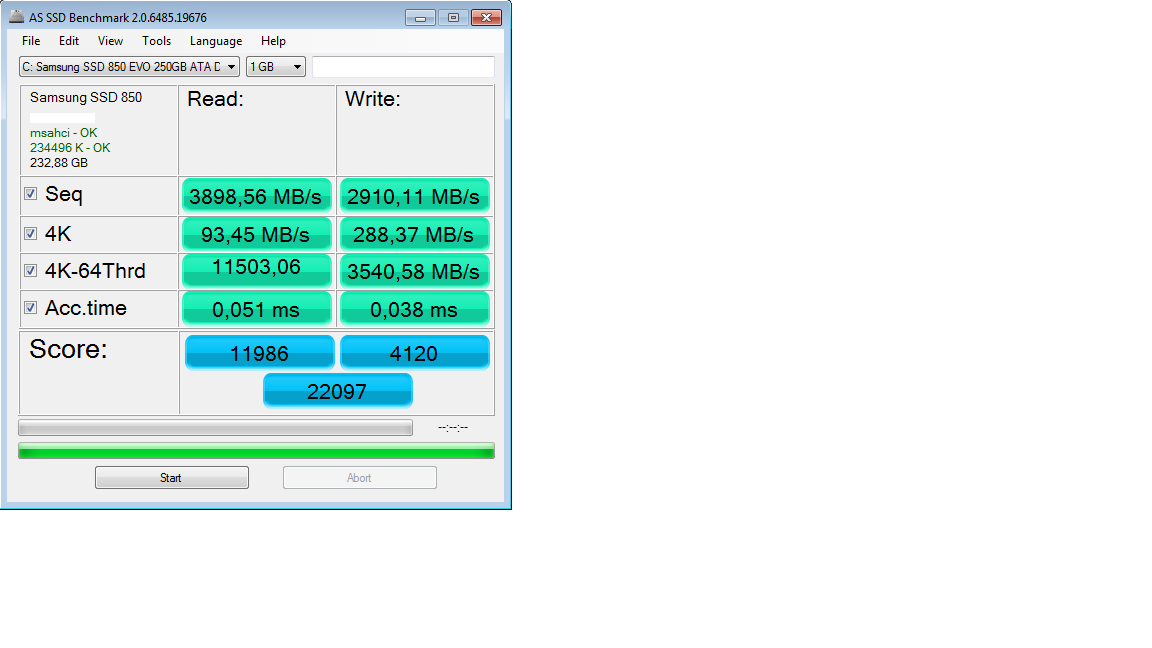Select the total score value 22097
1152x648 pixels.
pos(337,390)
